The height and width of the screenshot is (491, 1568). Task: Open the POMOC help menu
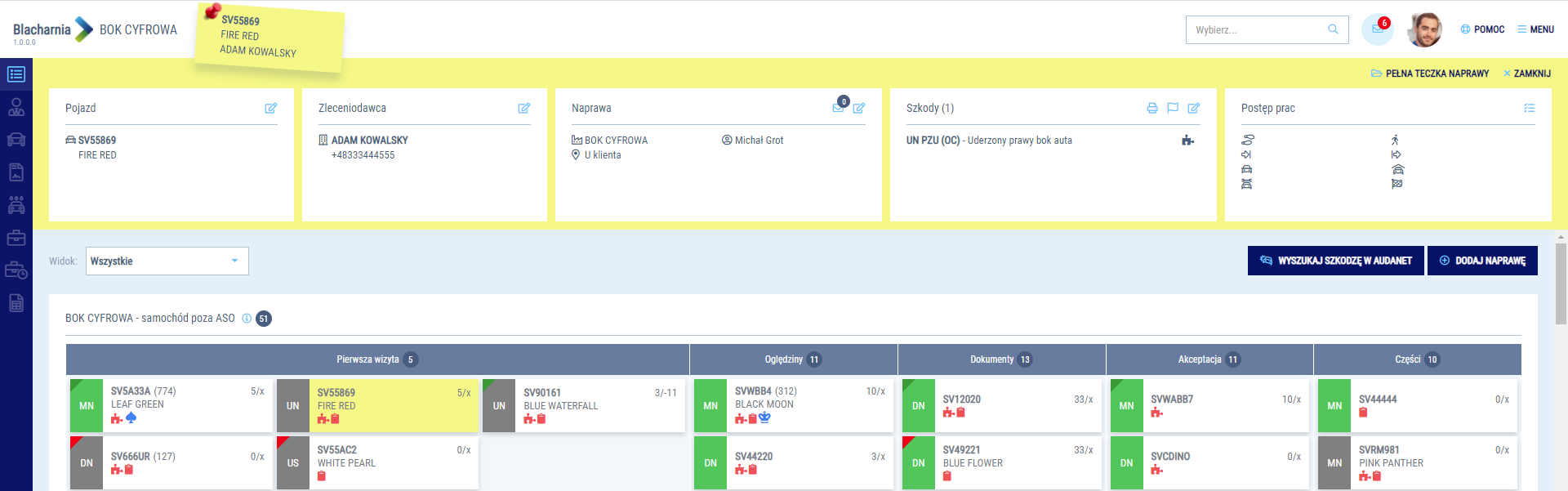tap(1482, 29)
